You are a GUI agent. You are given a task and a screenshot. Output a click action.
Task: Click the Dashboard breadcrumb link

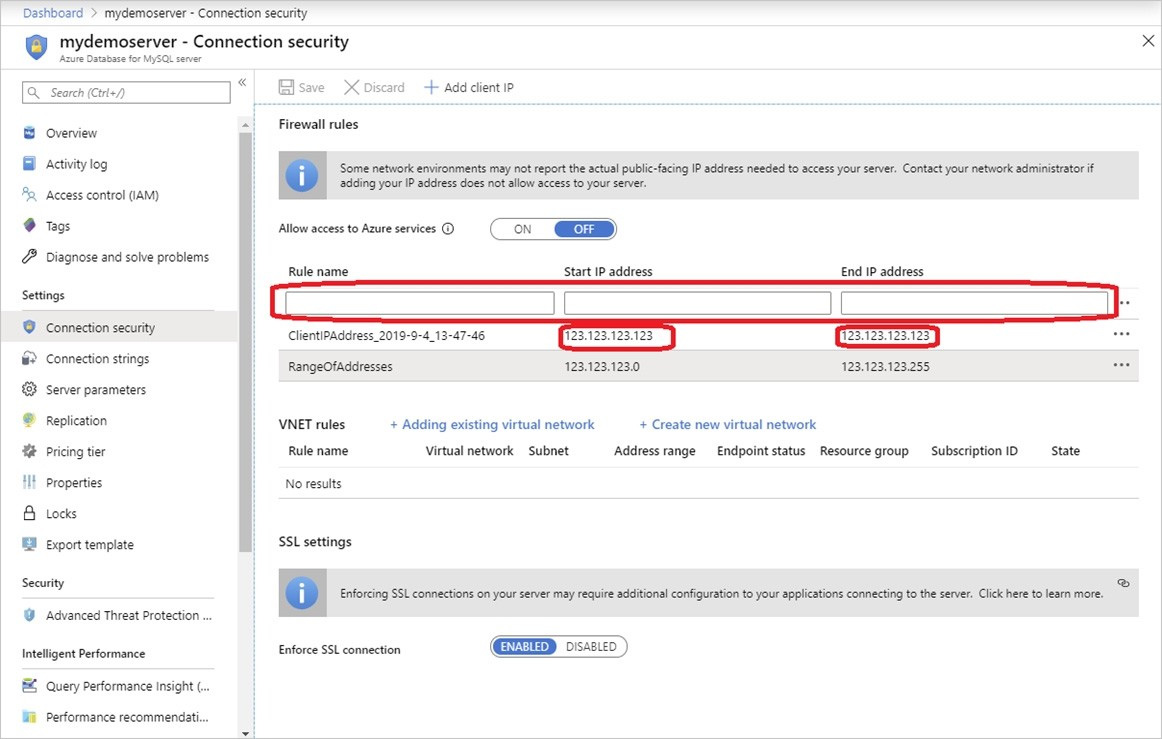(x=53, y=13)
